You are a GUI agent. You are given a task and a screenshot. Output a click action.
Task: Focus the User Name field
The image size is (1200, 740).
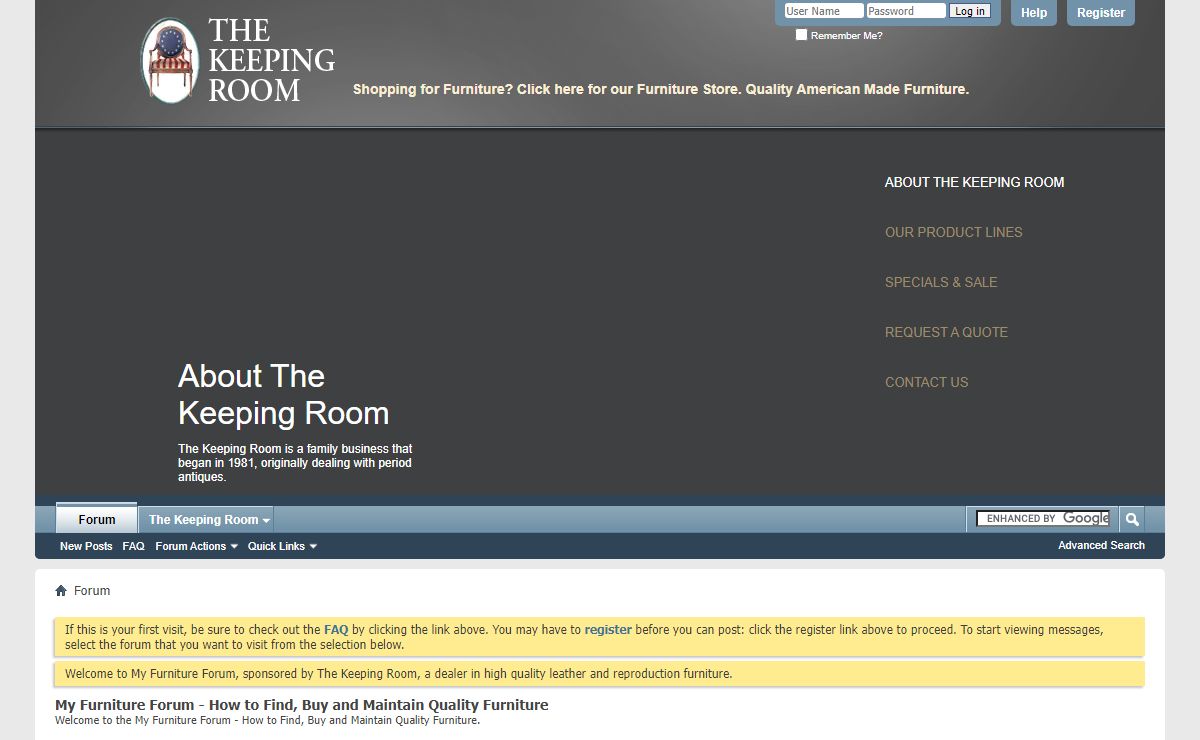823,11
